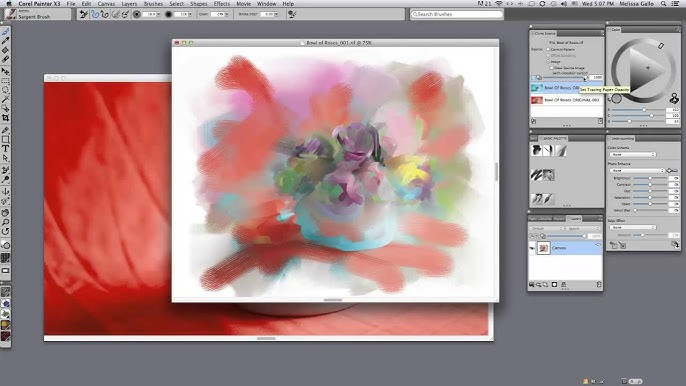Select the Magic Wand tool
The width and height of the screenshot is (686, 386).
click(5, 99)
